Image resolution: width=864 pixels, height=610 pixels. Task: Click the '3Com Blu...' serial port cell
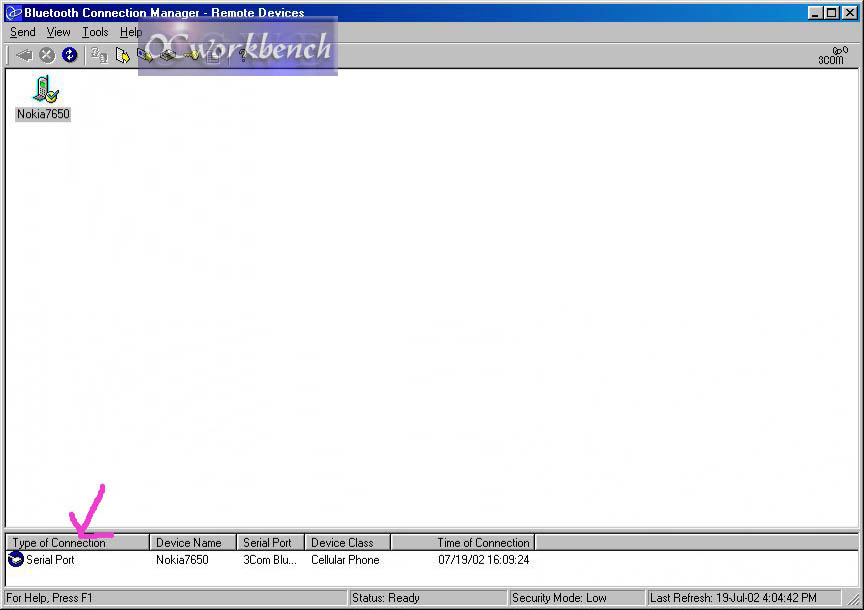pos(270,560)
